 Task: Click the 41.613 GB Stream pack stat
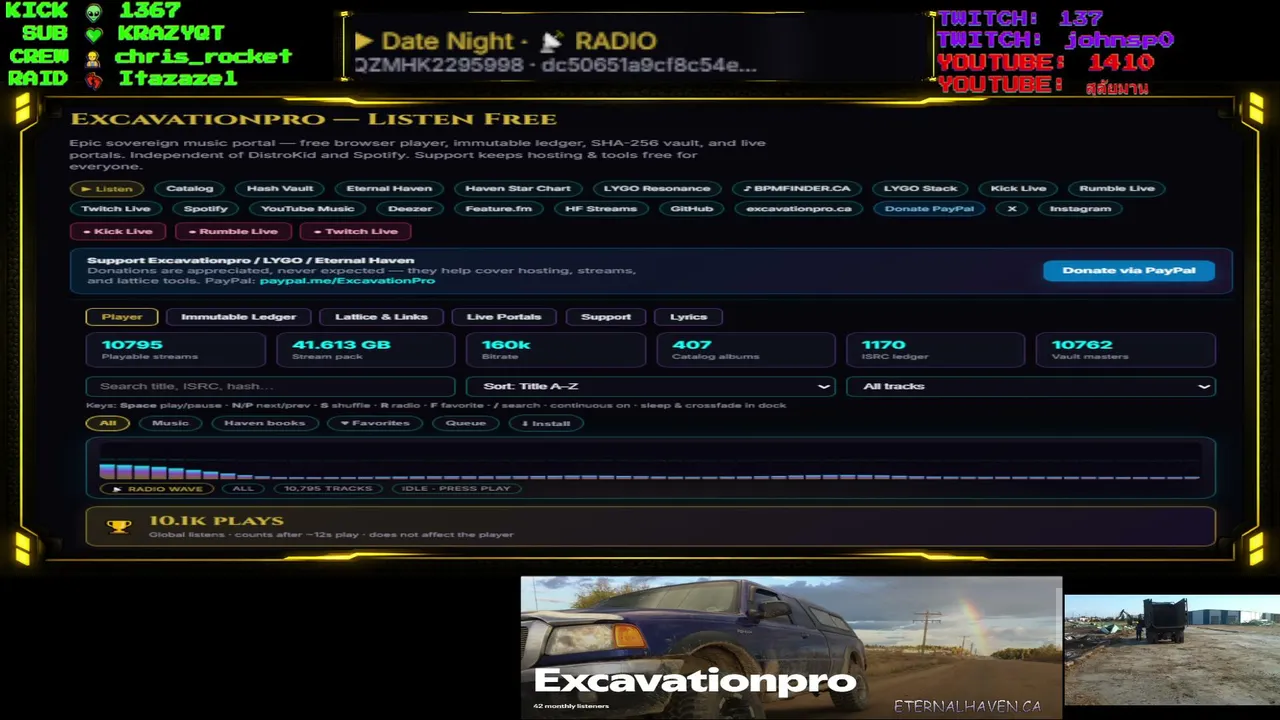[365, 350]
